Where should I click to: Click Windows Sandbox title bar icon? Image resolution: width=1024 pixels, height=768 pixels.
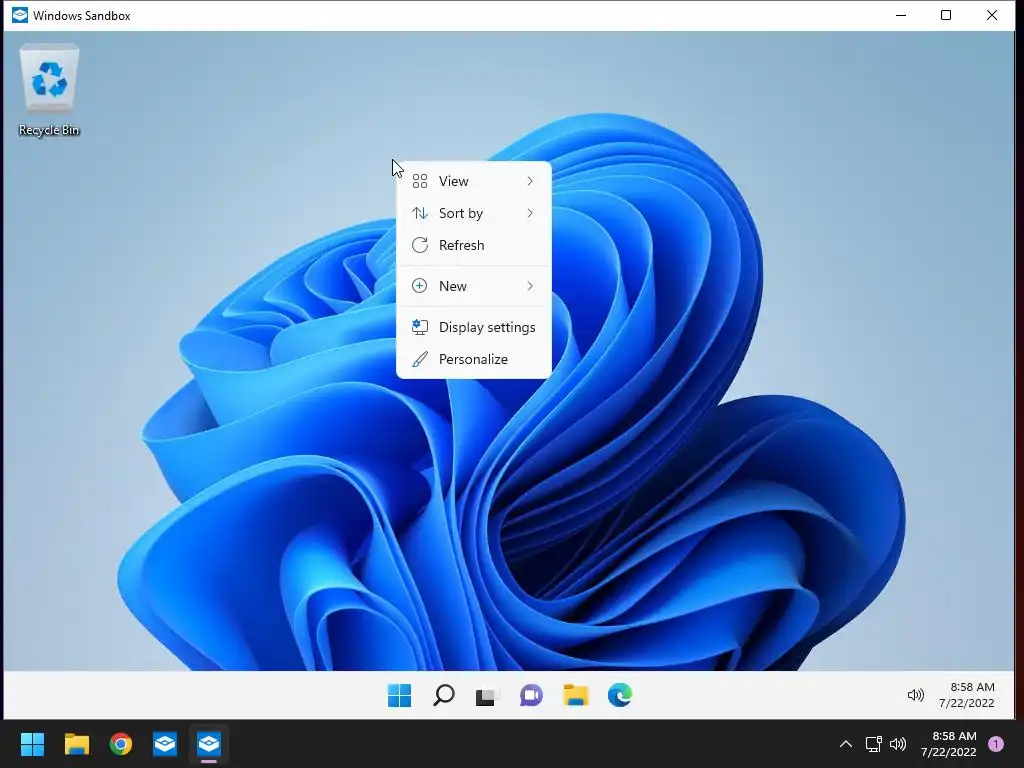(20, 15)
